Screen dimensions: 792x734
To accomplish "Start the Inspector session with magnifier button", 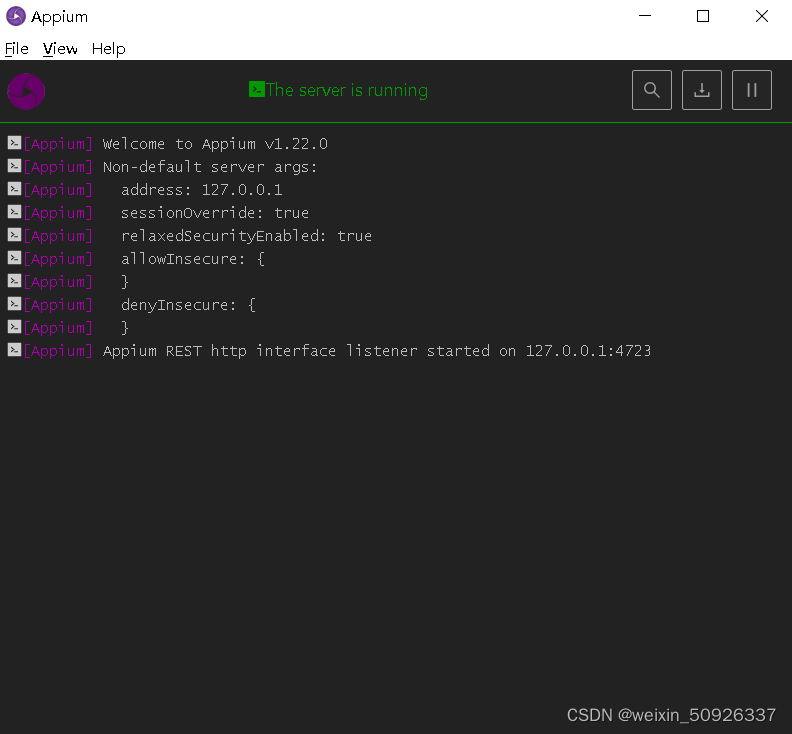I will click(x=652, y=90).
